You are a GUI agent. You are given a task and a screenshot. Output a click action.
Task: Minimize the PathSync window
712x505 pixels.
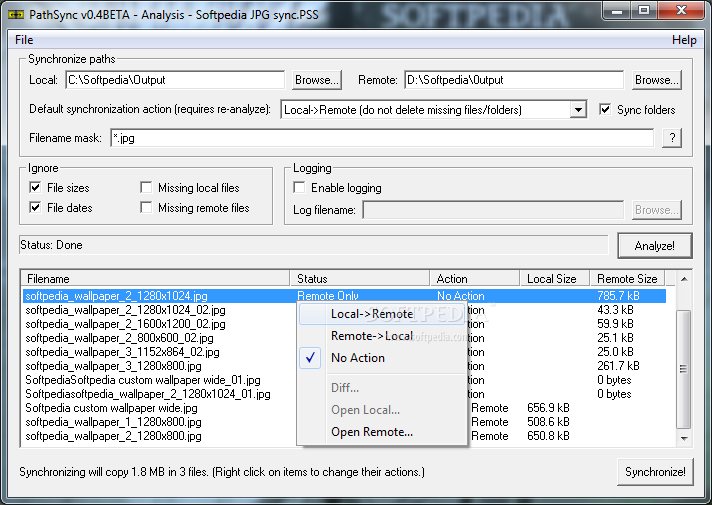pyautogui.click(x=617, y=11)
